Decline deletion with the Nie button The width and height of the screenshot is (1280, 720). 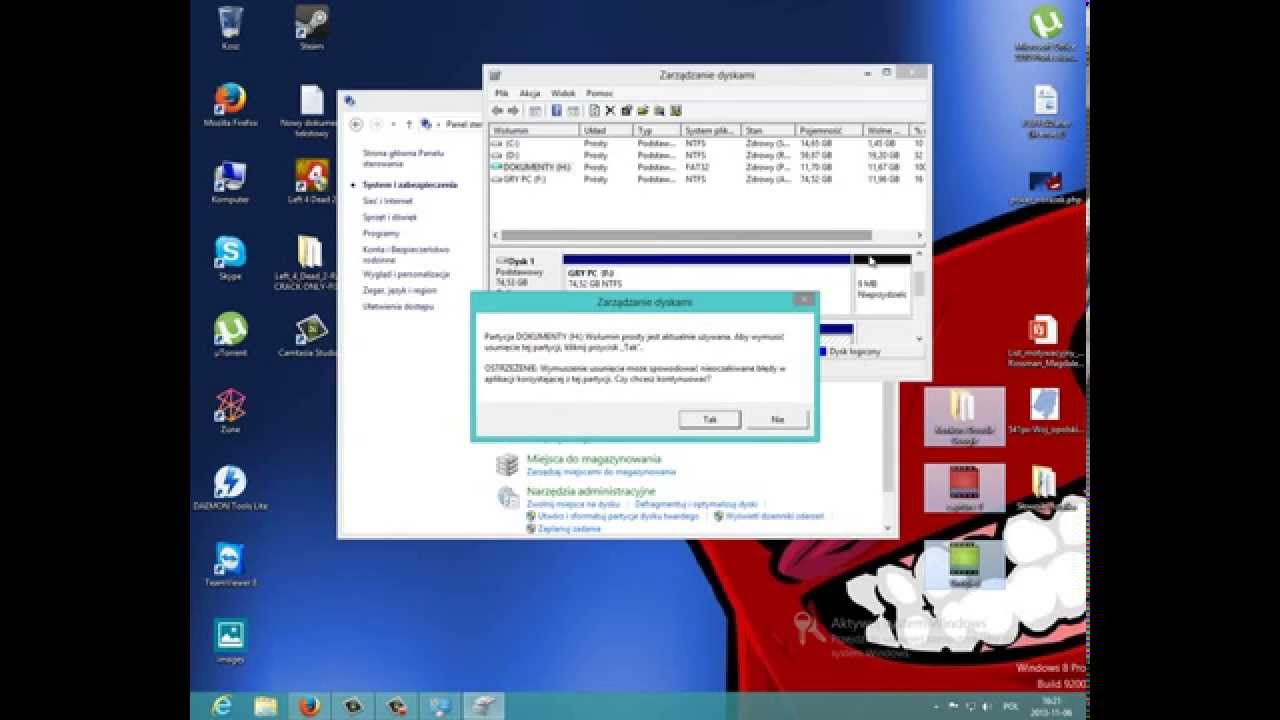tap(777, 420)
